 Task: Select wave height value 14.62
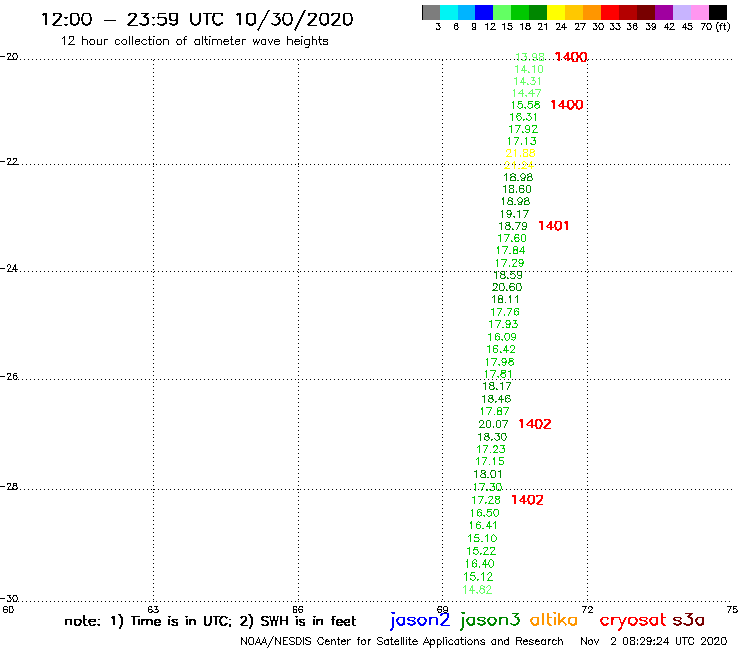(478, 590)
